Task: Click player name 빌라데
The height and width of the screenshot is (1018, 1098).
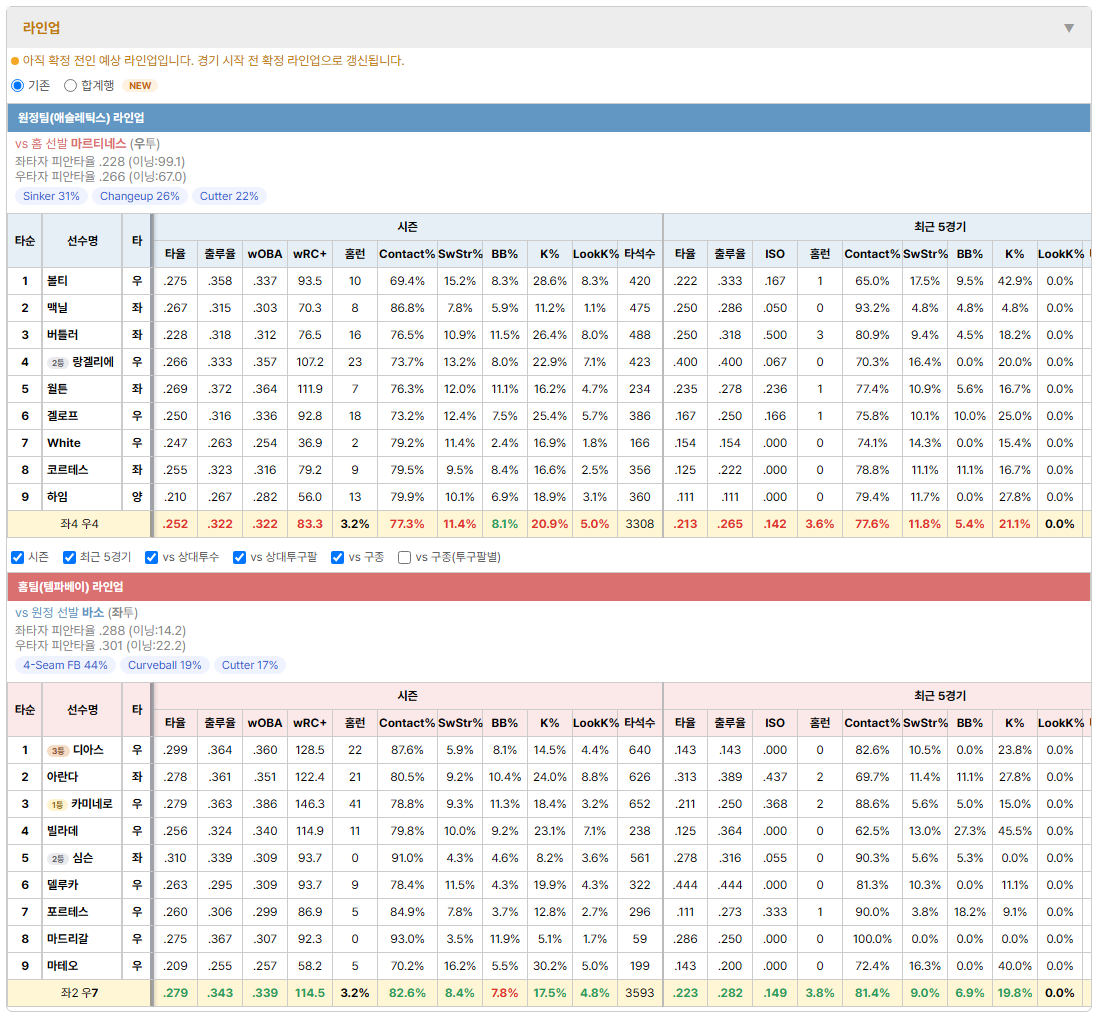Action: (62, 831)
